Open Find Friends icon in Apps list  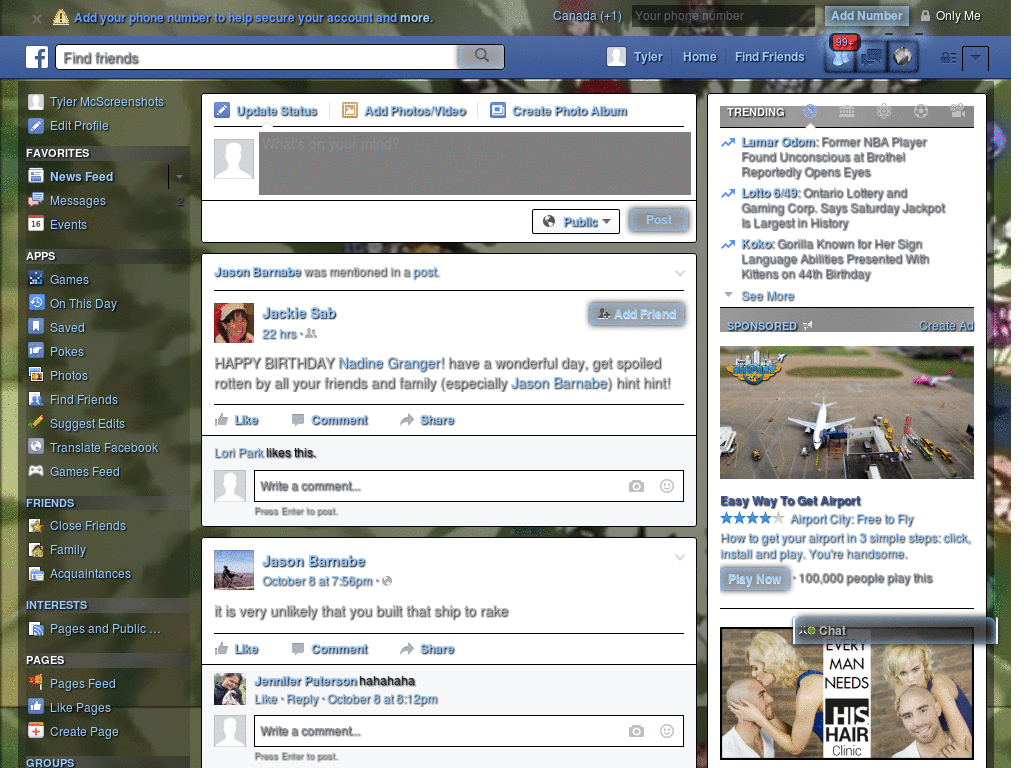36,399
